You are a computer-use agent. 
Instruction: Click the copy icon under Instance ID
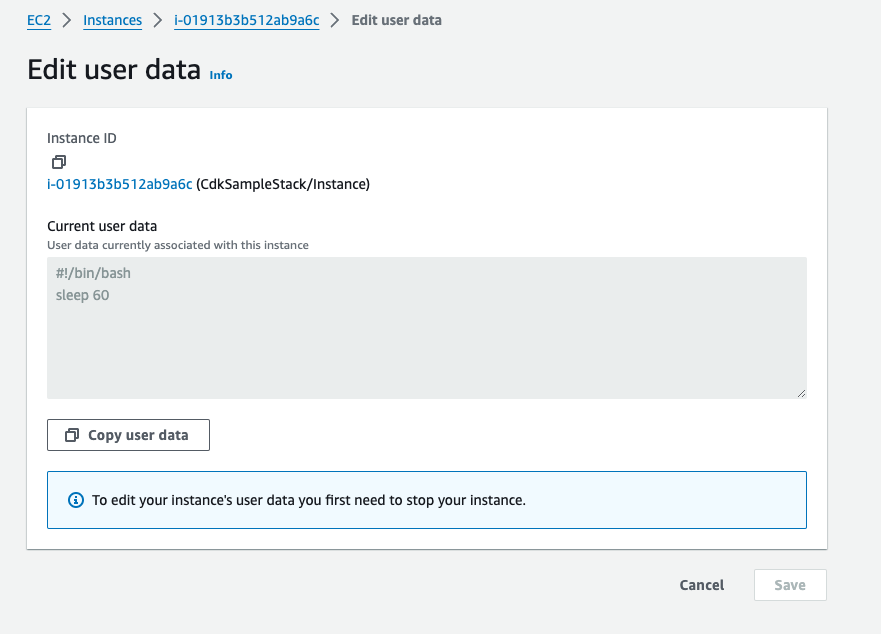[x=59, y=162]
